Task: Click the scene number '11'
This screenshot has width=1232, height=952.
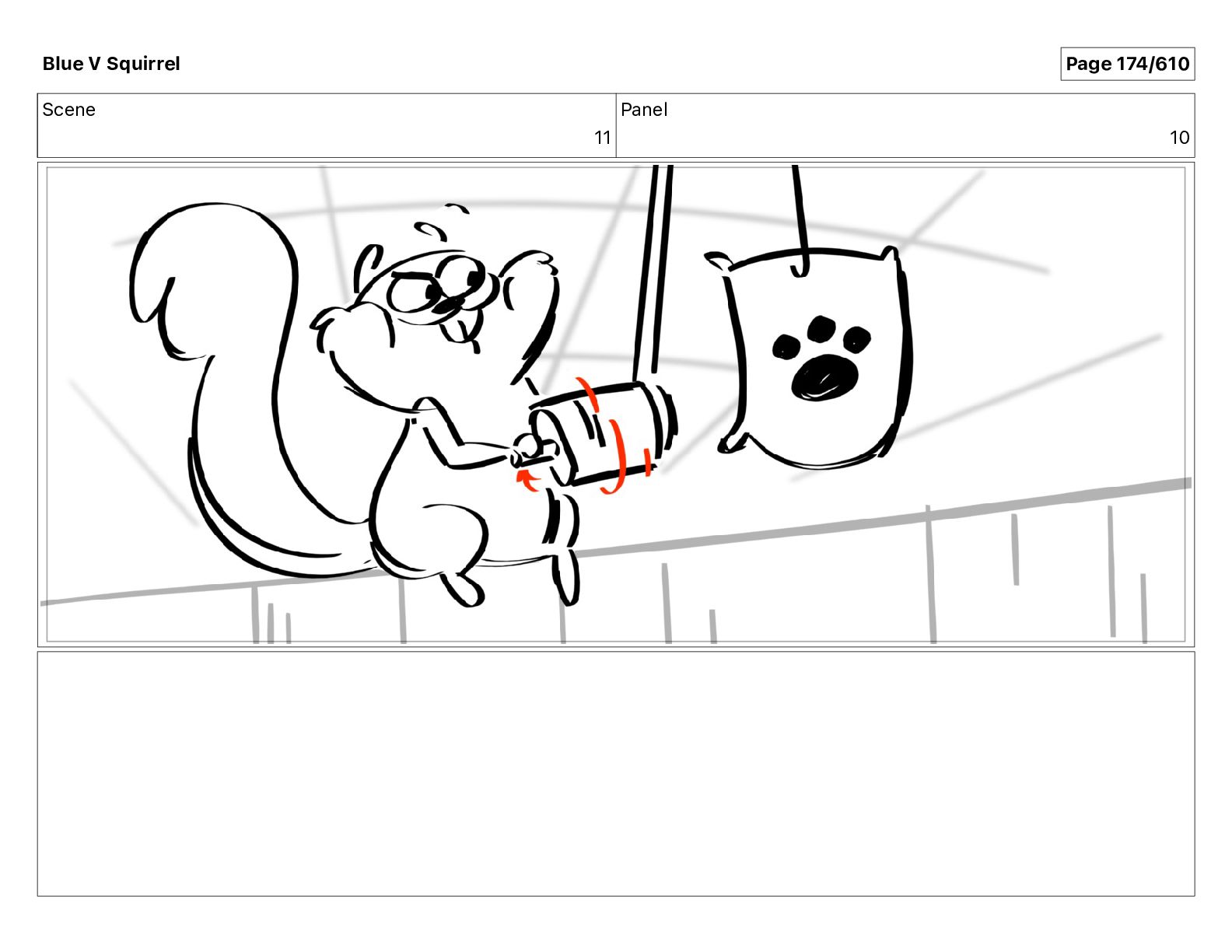Action: [x=603, y=138]
